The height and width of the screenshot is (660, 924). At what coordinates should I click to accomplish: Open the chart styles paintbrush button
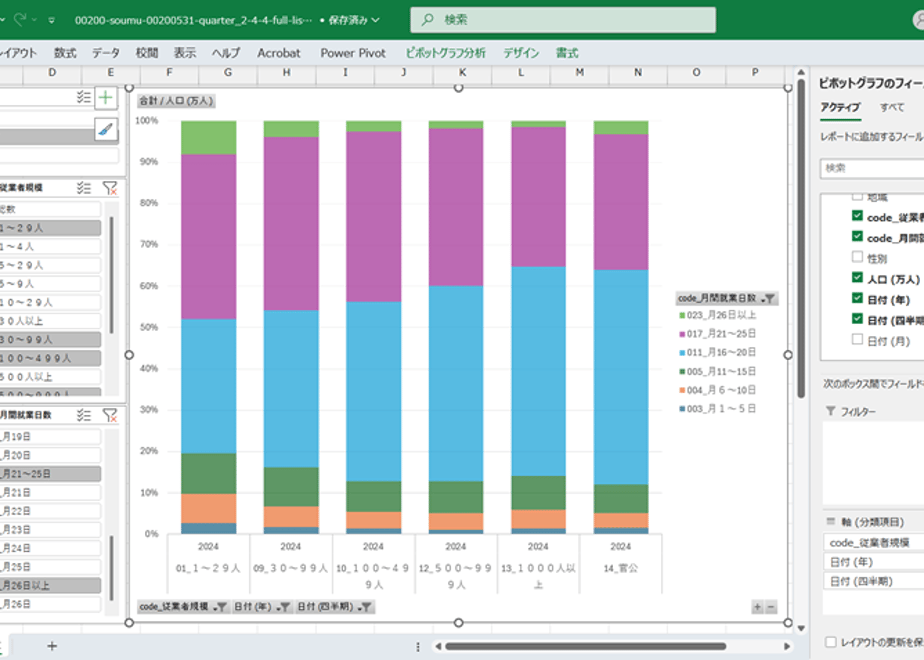105,129
